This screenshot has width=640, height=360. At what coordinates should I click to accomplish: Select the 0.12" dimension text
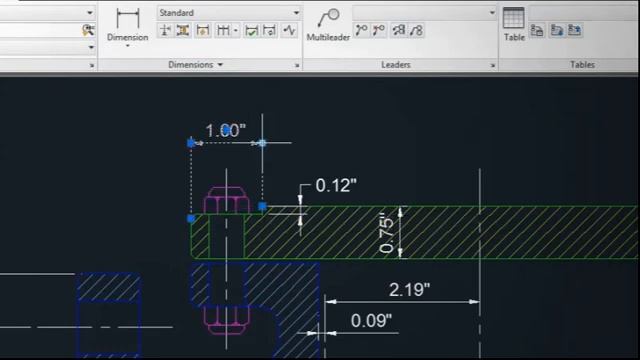click(336, 186)
